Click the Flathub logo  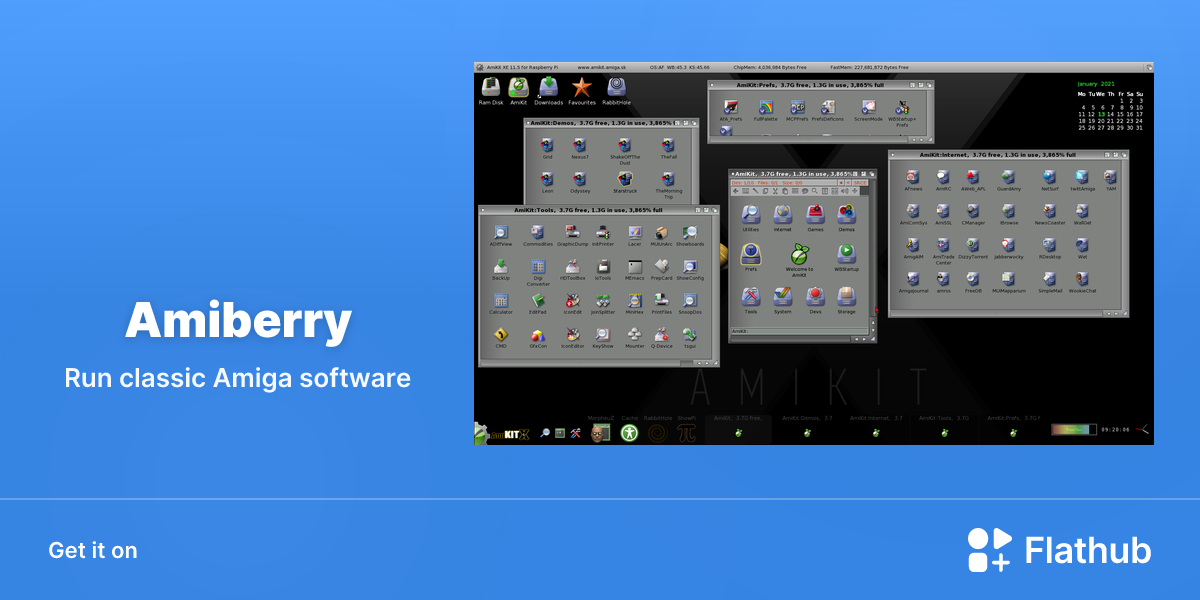tap(1060, 550)
